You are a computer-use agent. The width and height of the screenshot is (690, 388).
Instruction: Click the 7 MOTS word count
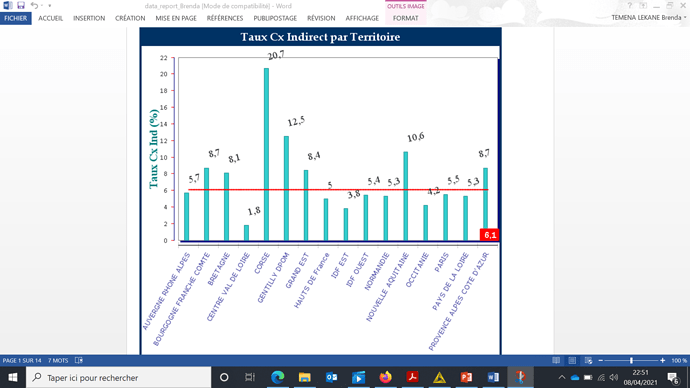pos(58,360)
